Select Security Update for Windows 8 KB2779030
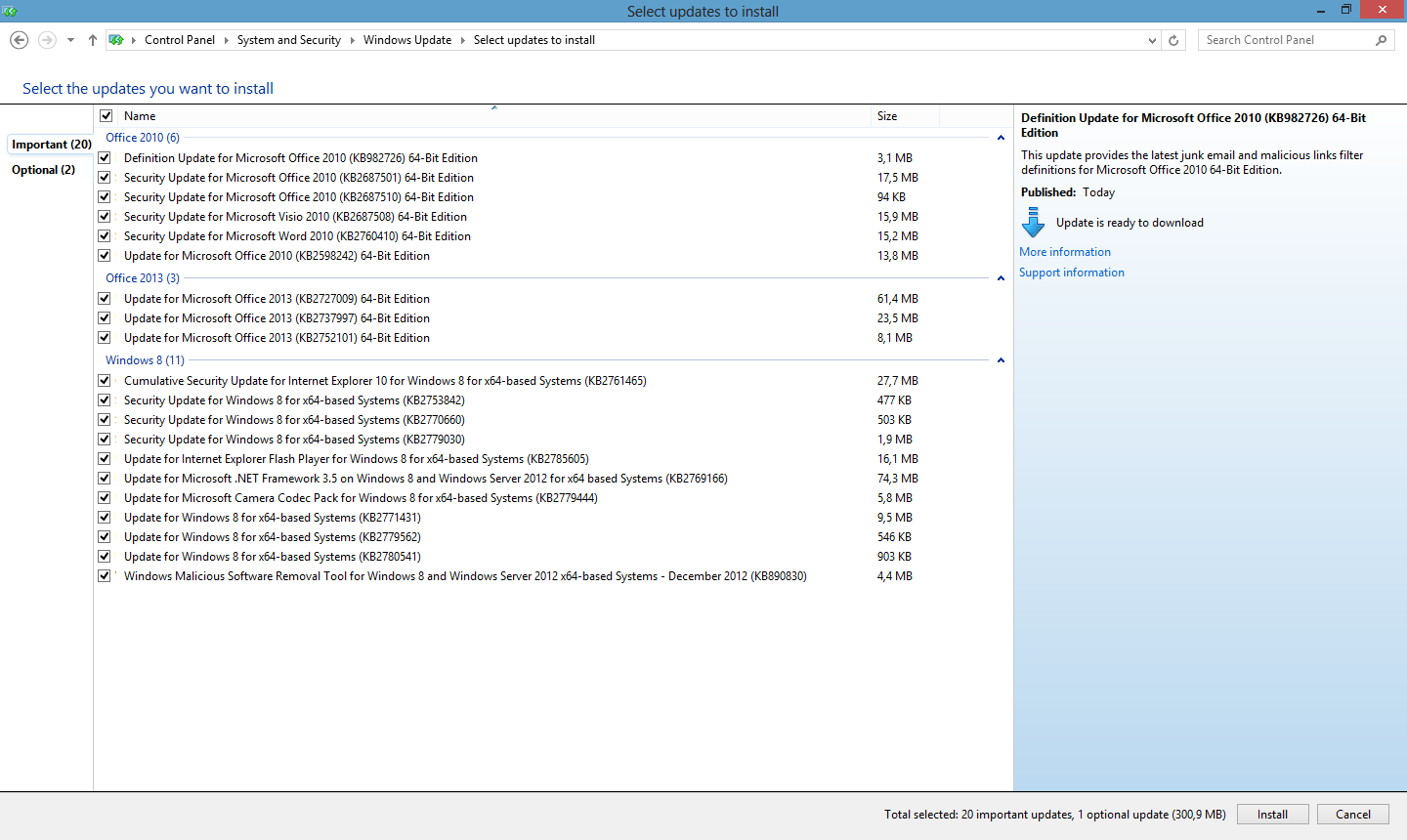The height and width of the screenshot is (840, 1407). point(294,440)
